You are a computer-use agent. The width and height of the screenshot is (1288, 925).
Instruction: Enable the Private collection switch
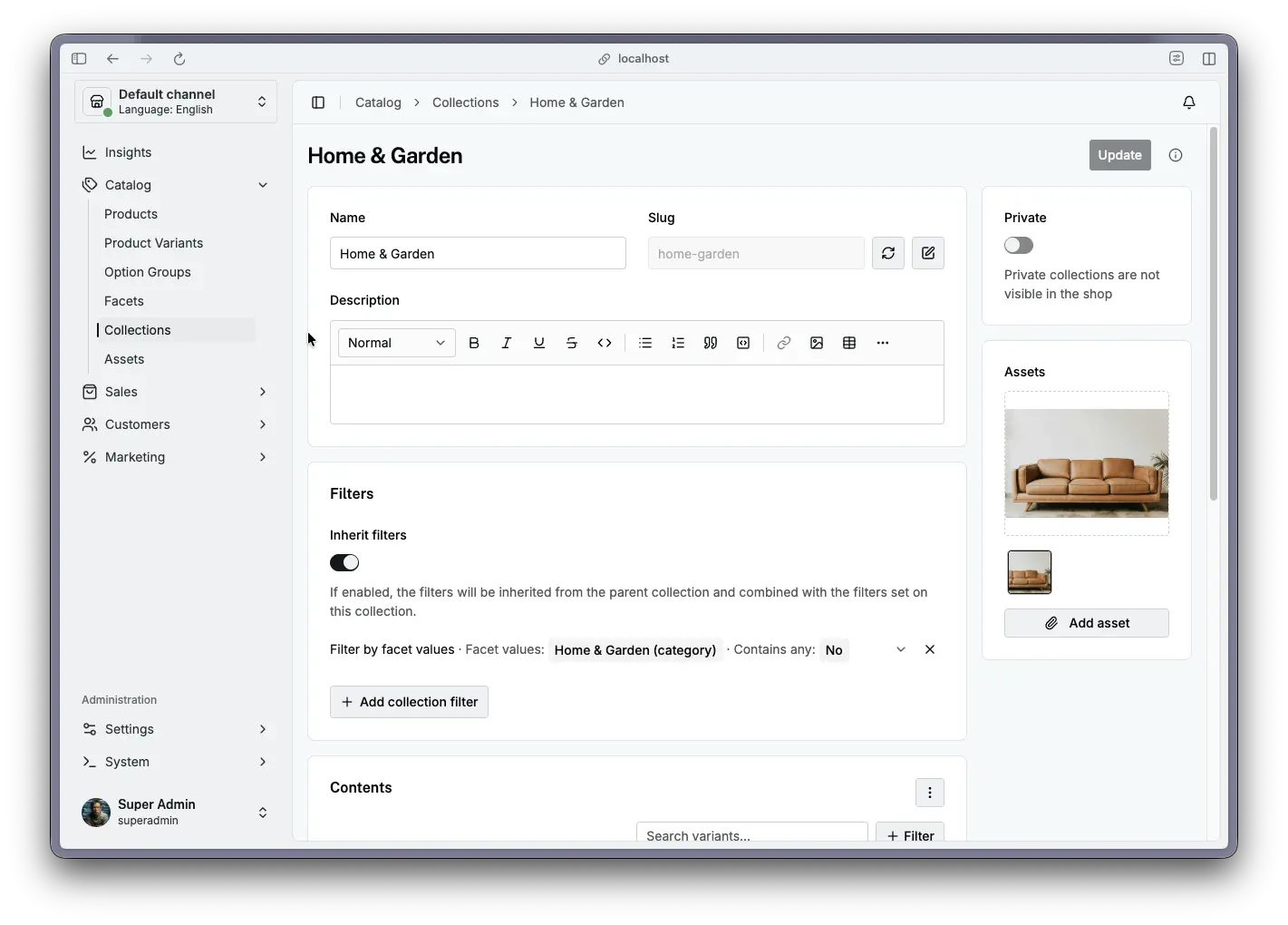coord(1019,246)
